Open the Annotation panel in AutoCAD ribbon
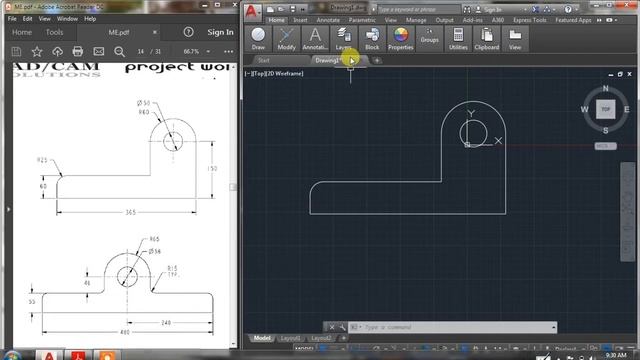 pos(315,39)
